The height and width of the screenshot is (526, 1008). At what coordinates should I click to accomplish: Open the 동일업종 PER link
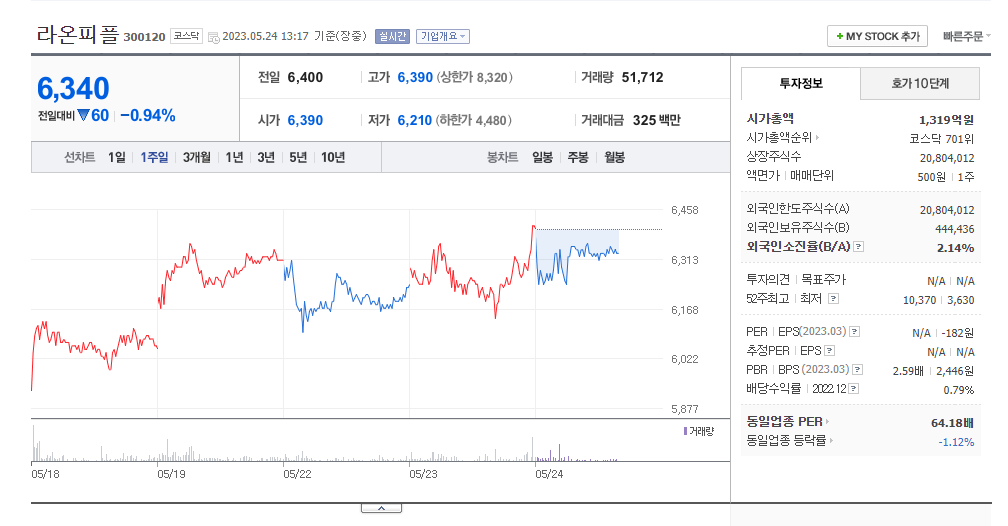click(x=788, y=422)
